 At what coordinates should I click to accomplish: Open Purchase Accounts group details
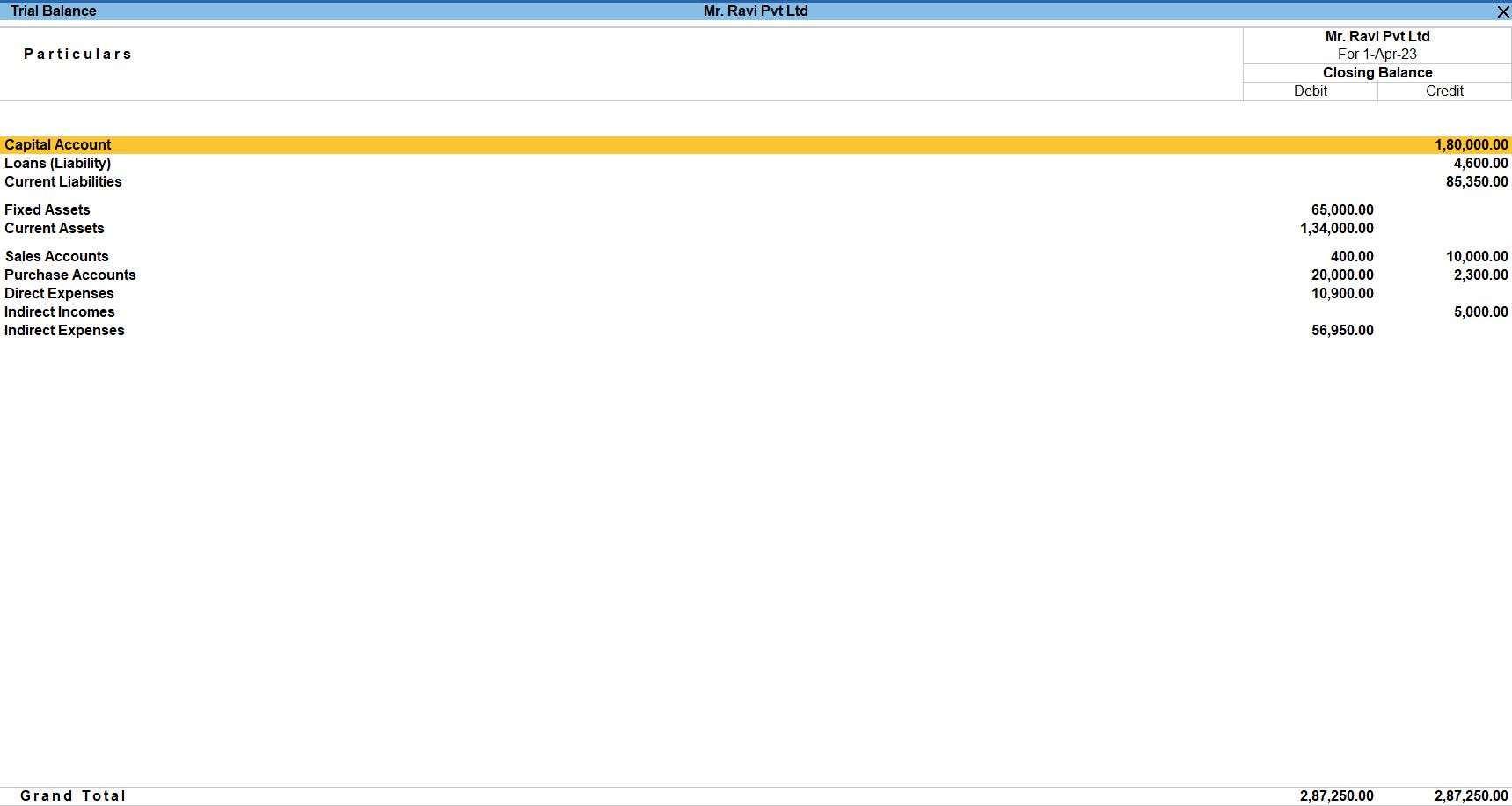click(x=70, y=275)
